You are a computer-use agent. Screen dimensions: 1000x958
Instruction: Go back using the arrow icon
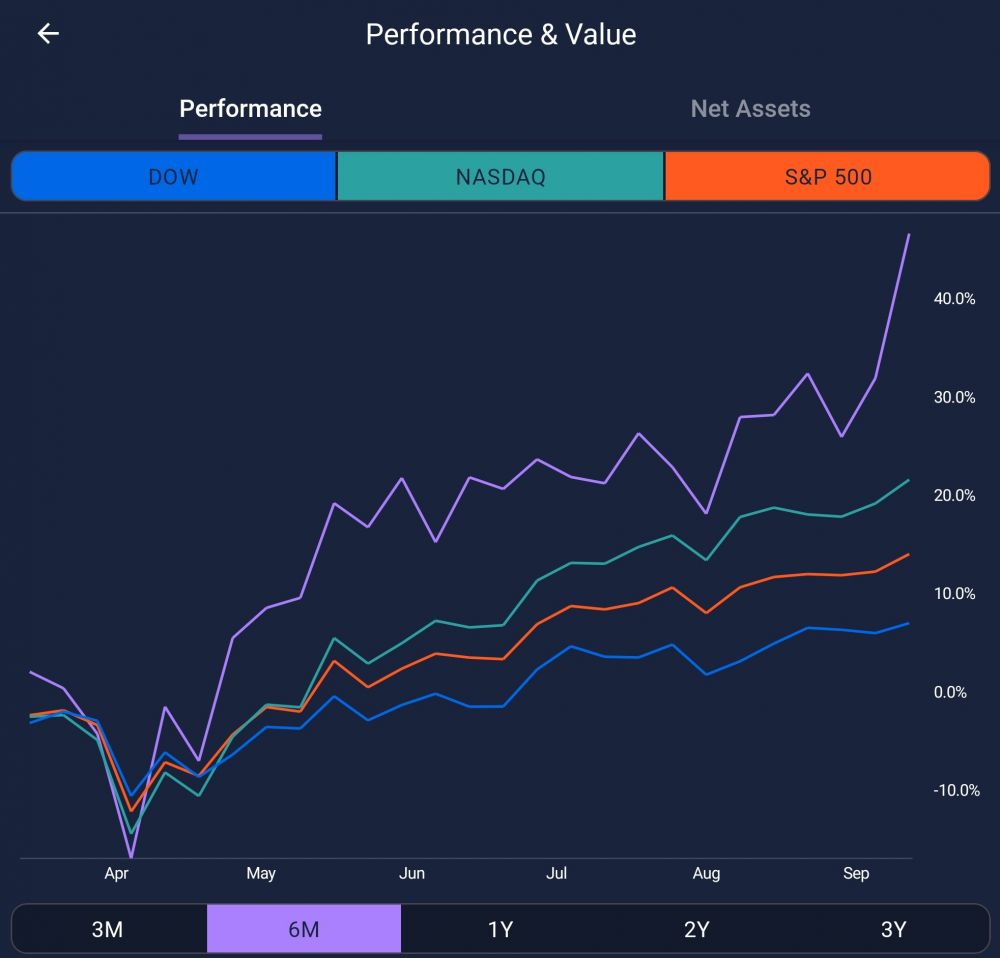point(48,34)
